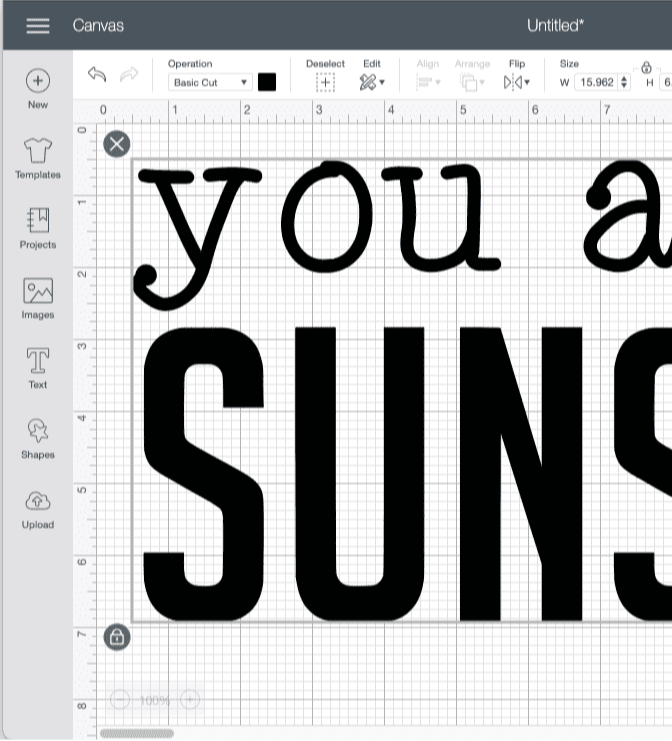Select the Text tool

click(x=37, y=368)
